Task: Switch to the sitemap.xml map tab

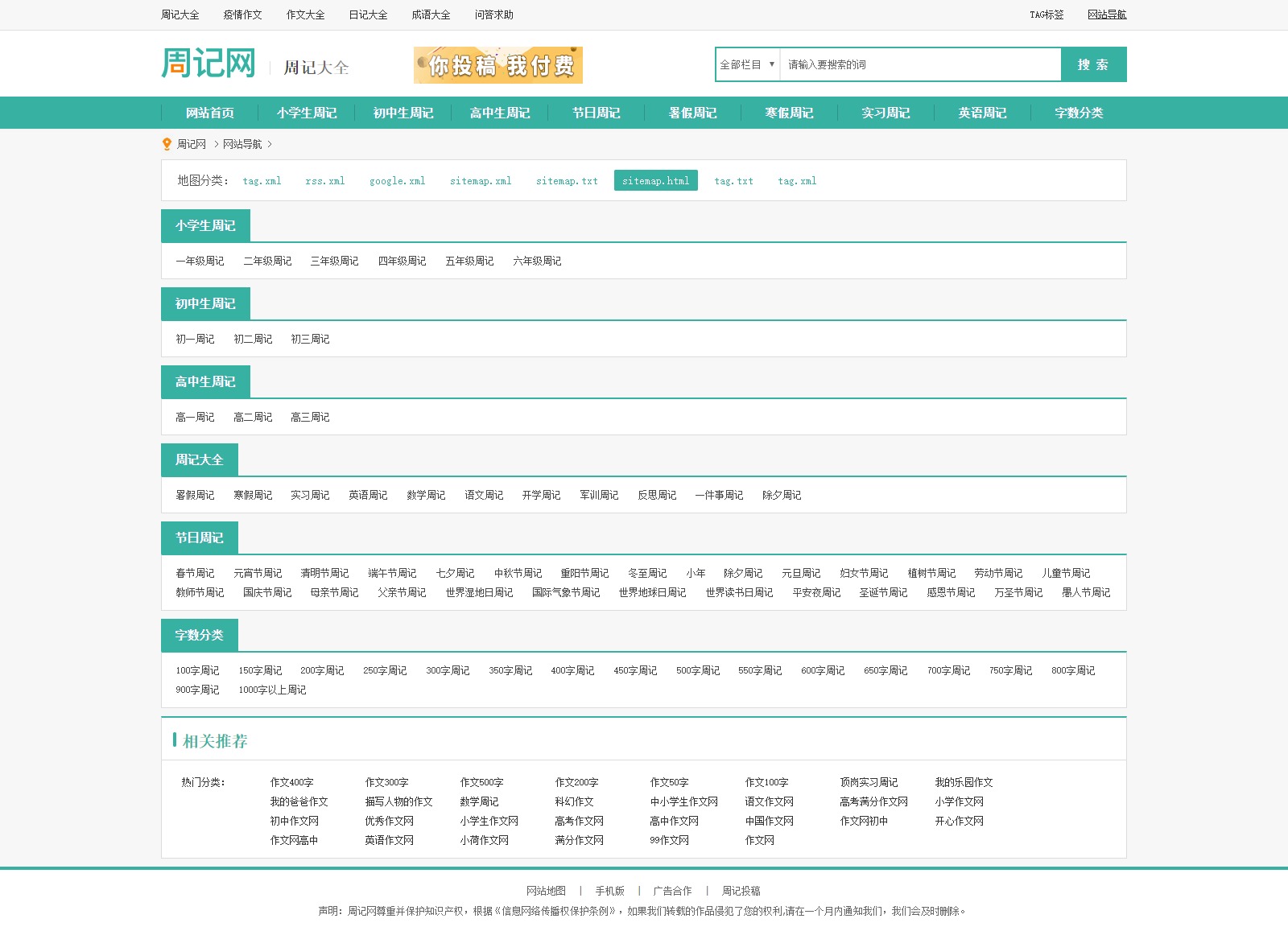Action: [481, 181]
